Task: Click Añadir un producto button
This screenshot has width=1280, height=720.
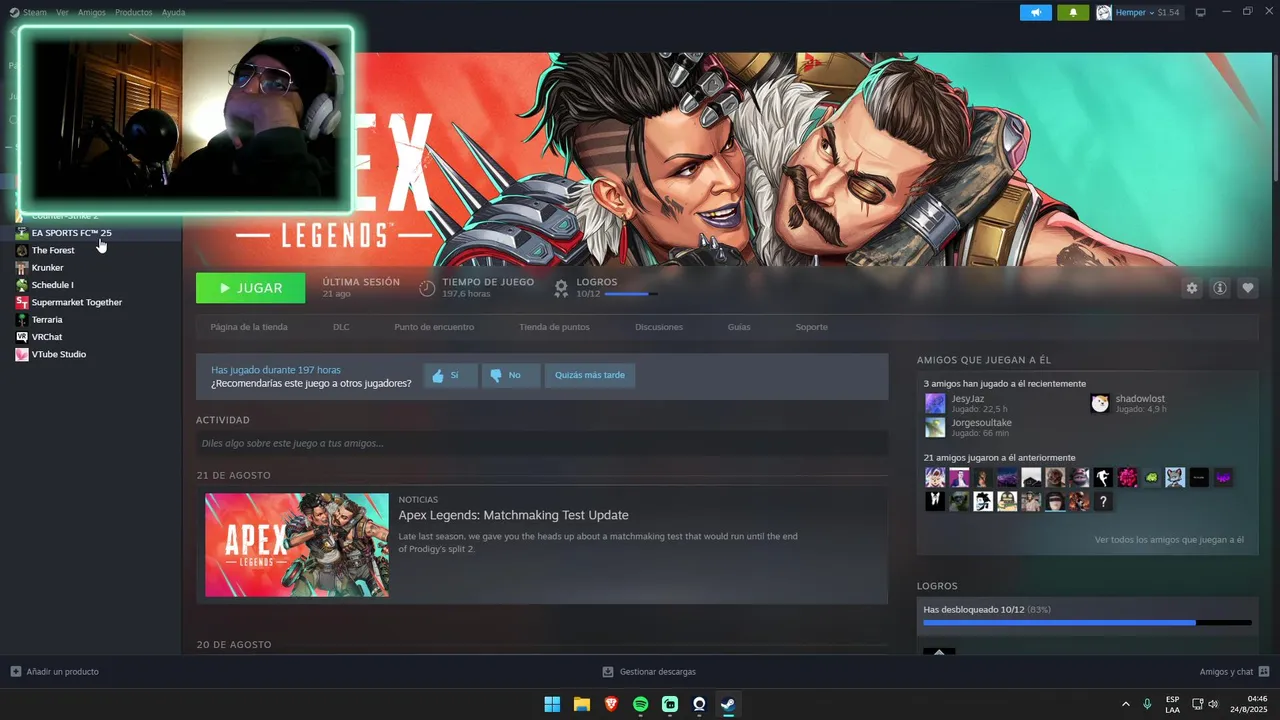Action: [55, 672]
